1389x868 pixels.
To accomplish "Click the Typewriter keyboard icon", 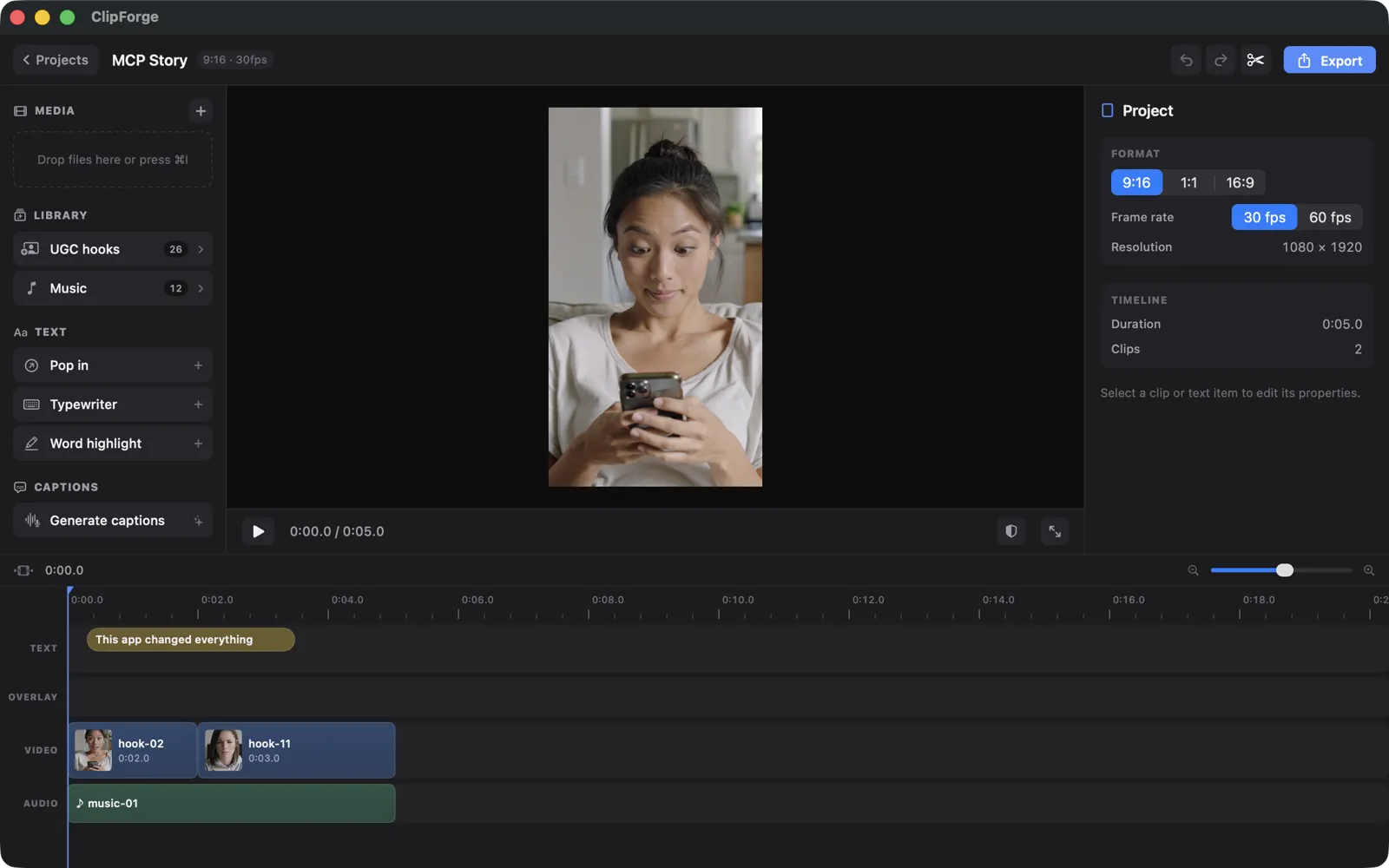I will point(31,404).
